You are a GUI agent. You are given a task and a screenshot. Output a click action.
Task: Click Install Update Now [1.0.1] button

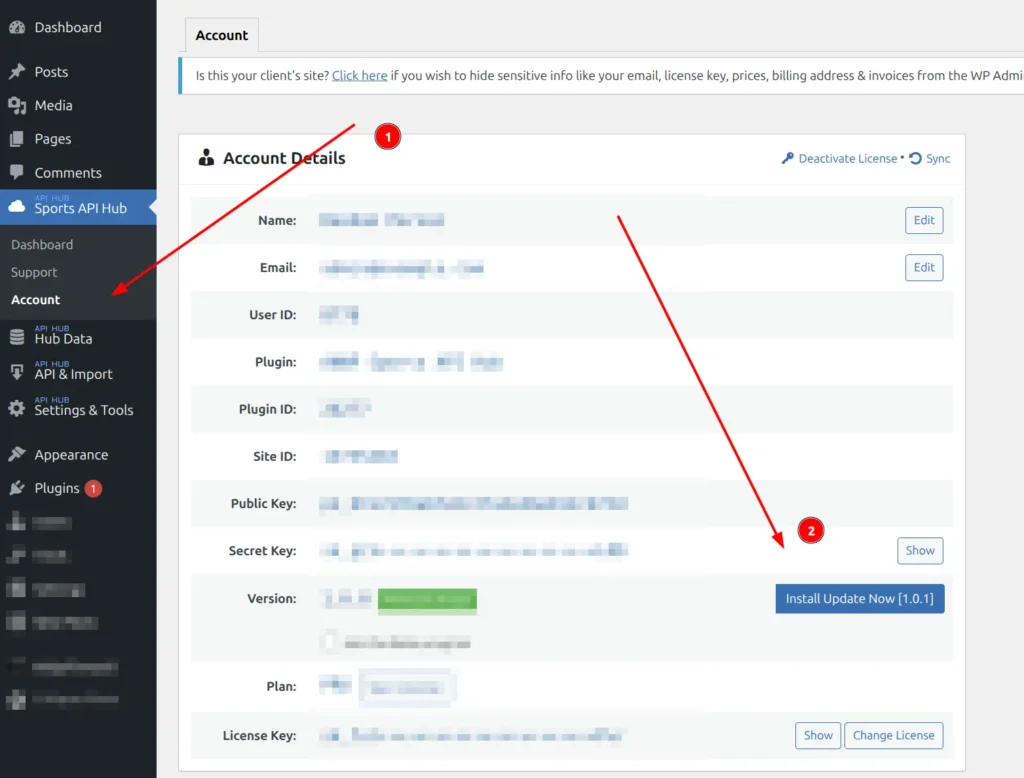click(x=859, y=598)
